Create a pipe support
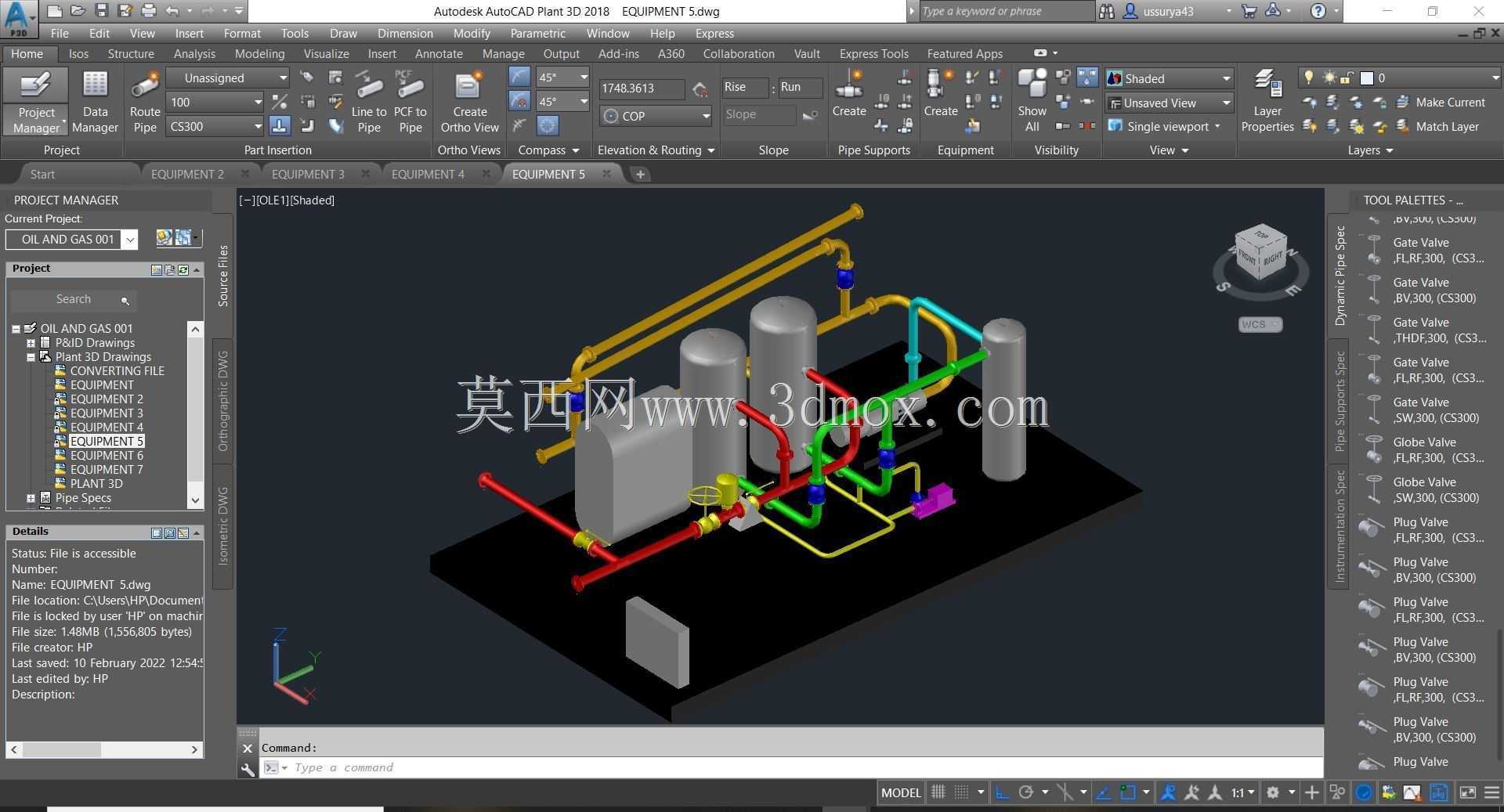Viewport: 1504px width, 812px height. pyautogui.click(x=849, y=94)
